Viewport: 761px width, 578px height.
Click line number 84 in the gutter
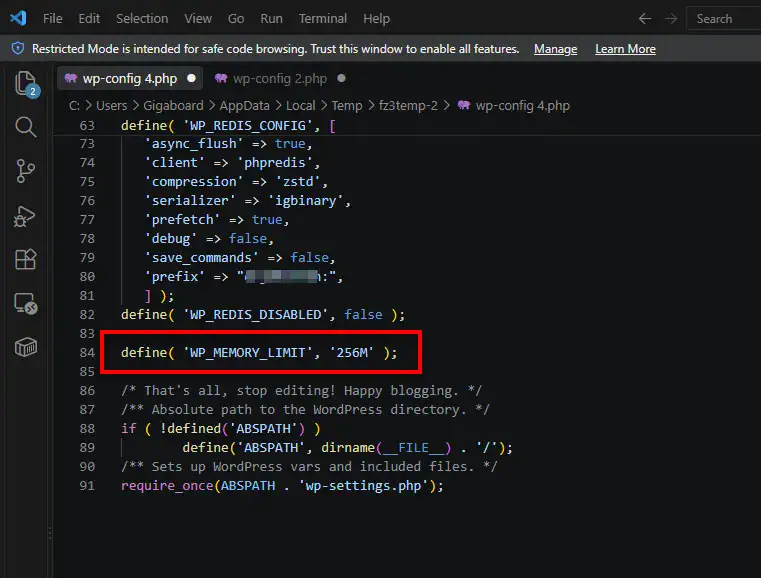[87, 352]
